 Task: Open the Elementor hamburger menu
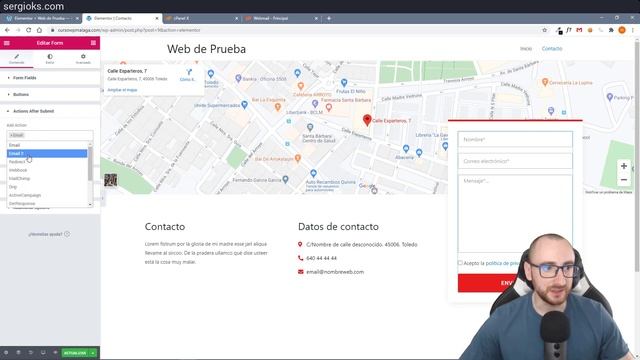(7, 43)
